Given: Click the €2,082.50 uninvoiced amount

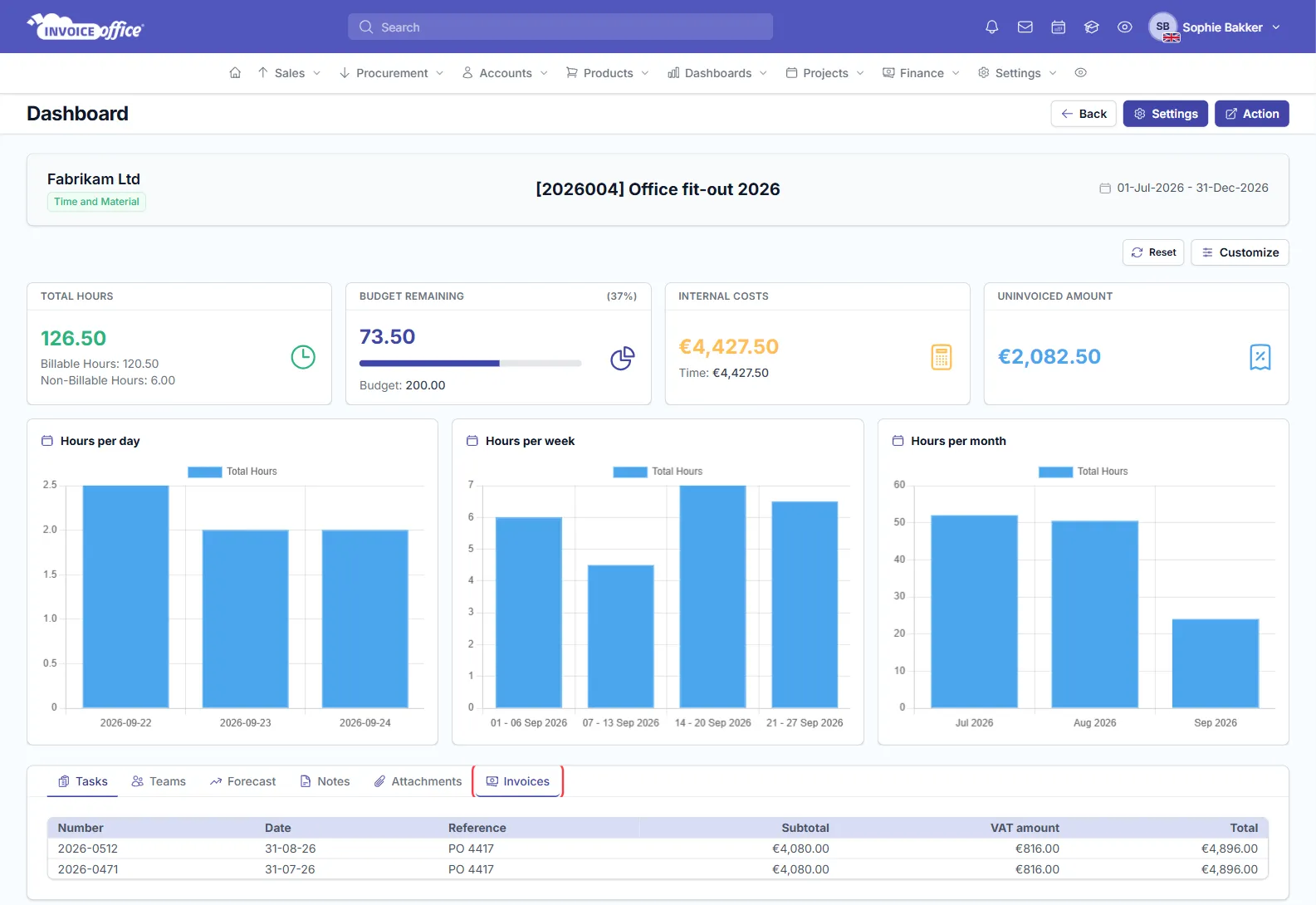Looking at the screenshot, I should (1049, 357).
